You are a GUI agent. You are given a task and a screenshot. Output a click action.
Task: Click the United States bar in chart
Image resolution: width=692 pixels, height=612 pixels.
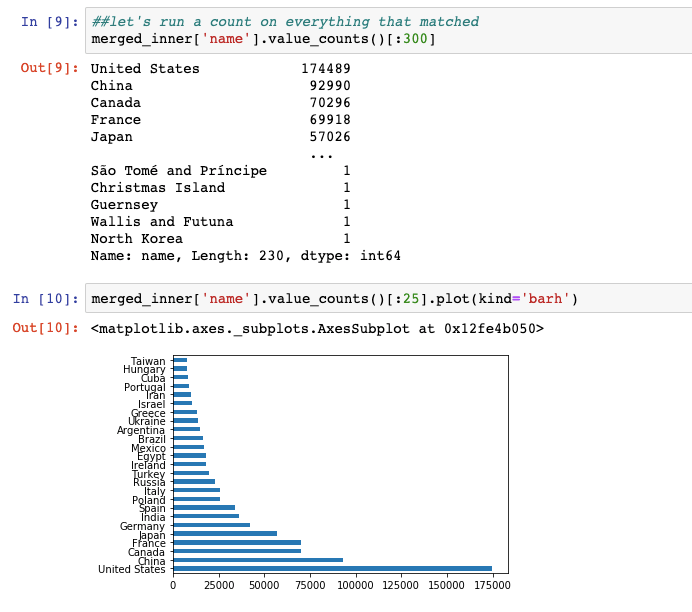click(x=332, y=569)
